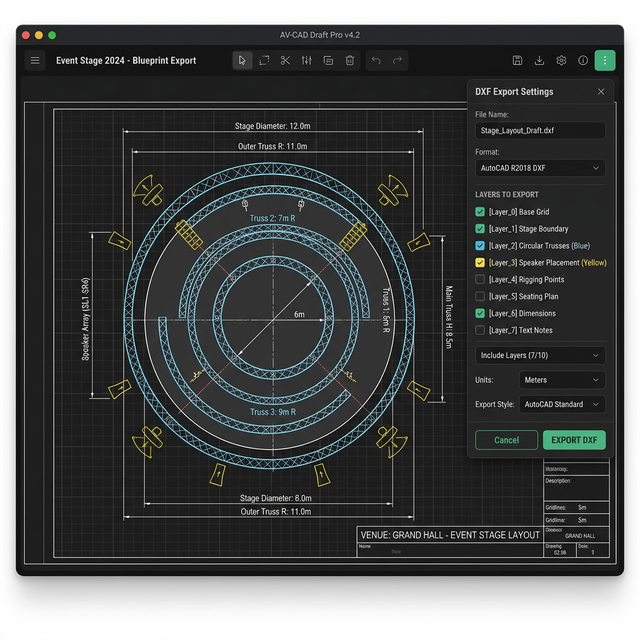
Task: Click the download export icon
Action: click(x=539, y=60)
